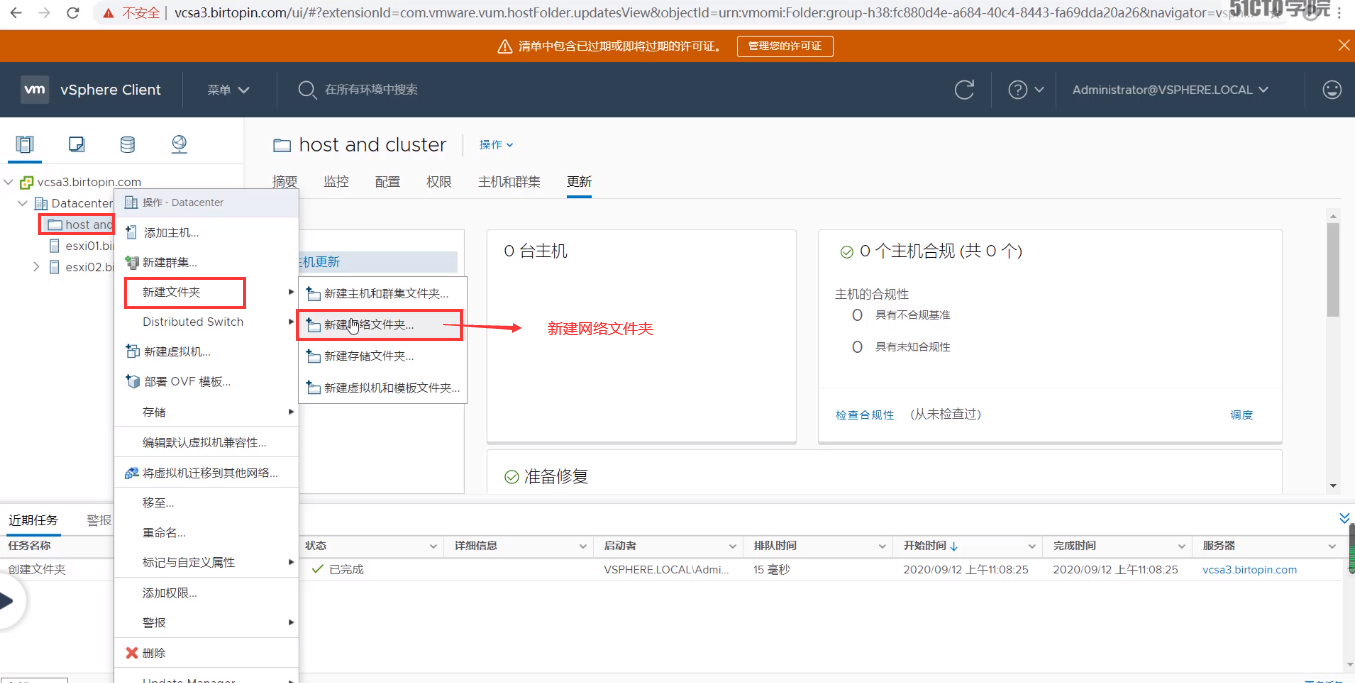
Task: Sort by 开始时间 column header
Action: pos(931,546)
